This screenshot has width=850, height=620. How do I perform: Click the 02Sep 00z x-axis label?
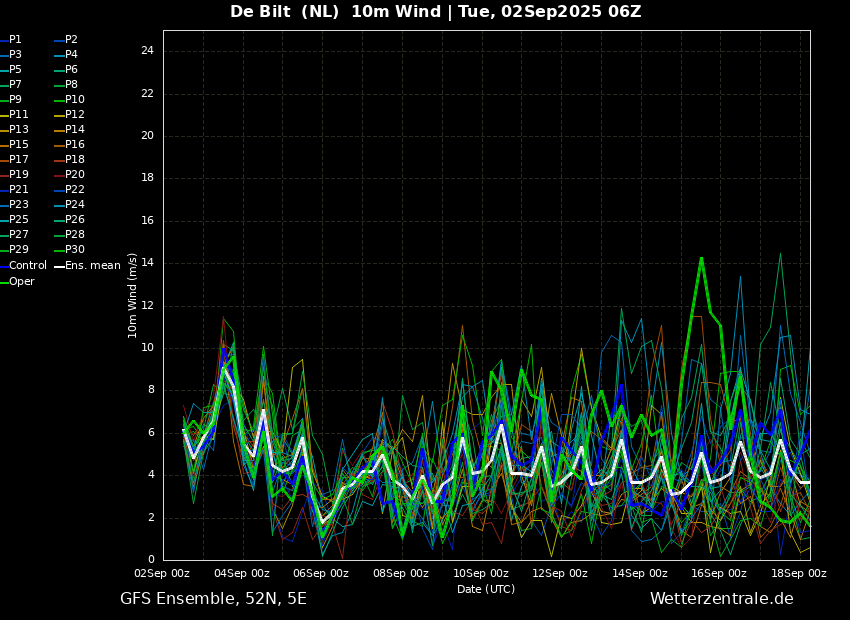pos(163,574)
